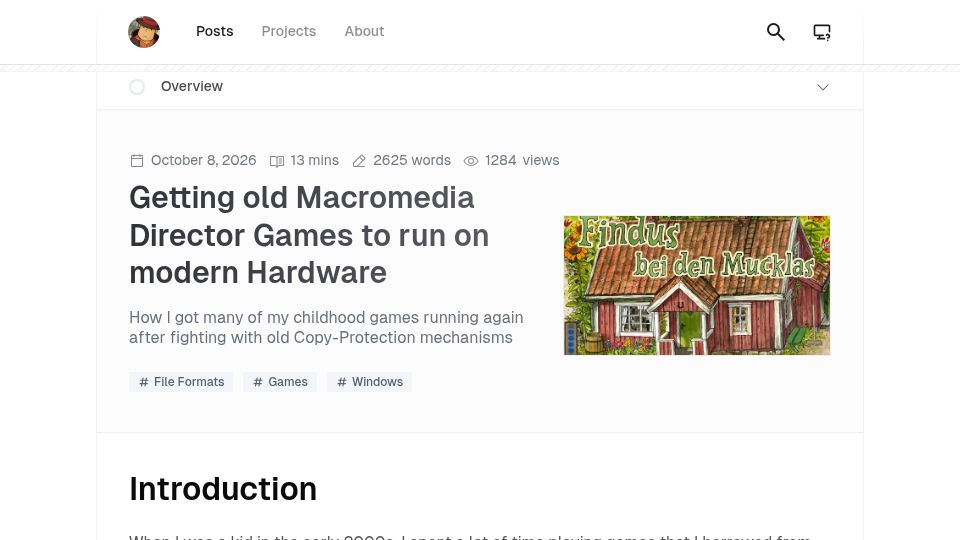Click the 13 mins reading time text
The width and height of the screenshot is (960, 540).
[x=315, y=160]
